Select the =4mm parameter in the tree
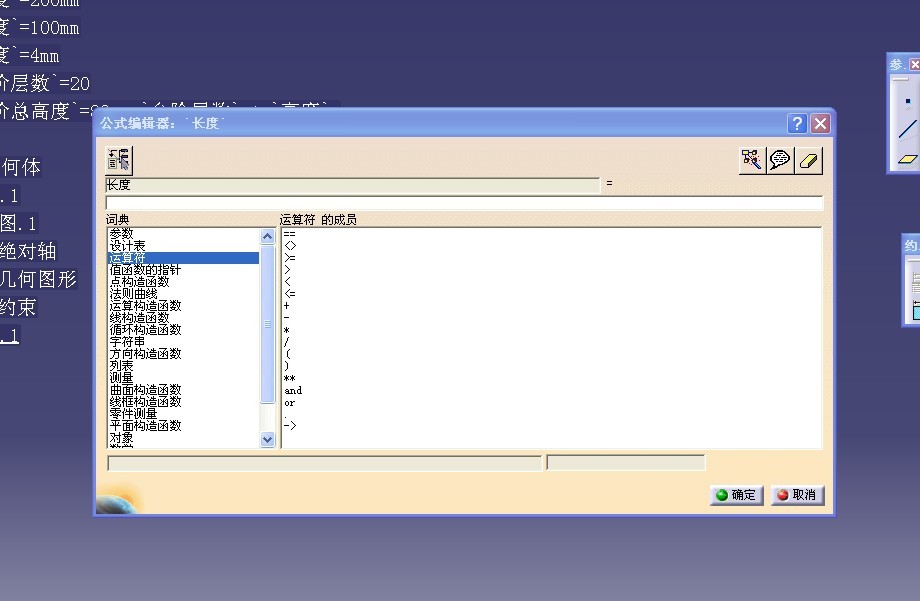Image resolution: width=920 pixels, height=601 pixels. [x=29, y=55]
